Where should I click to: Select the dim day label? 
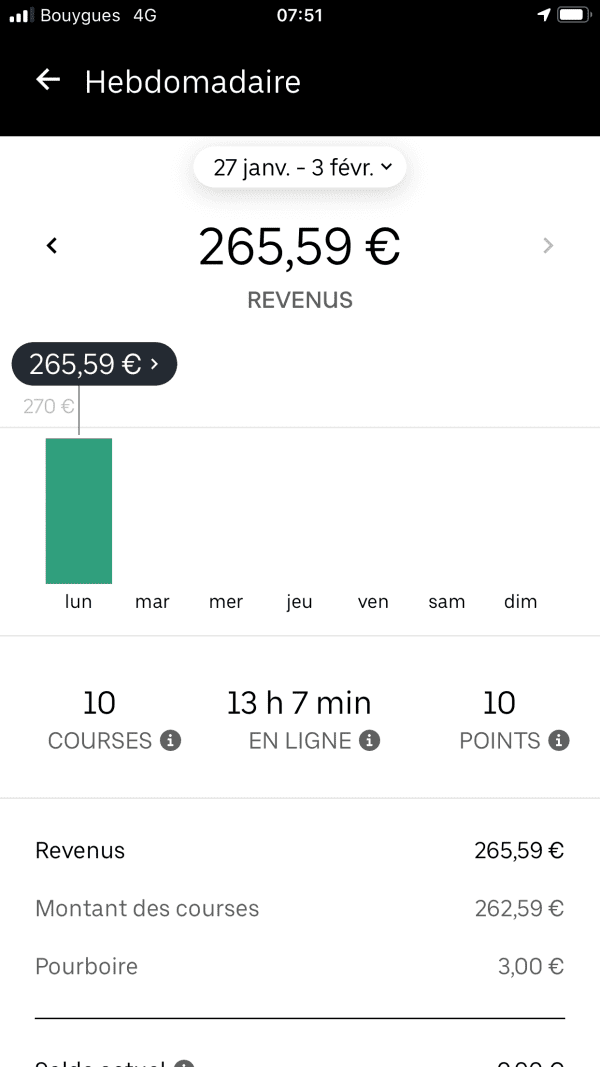point(520,602)
